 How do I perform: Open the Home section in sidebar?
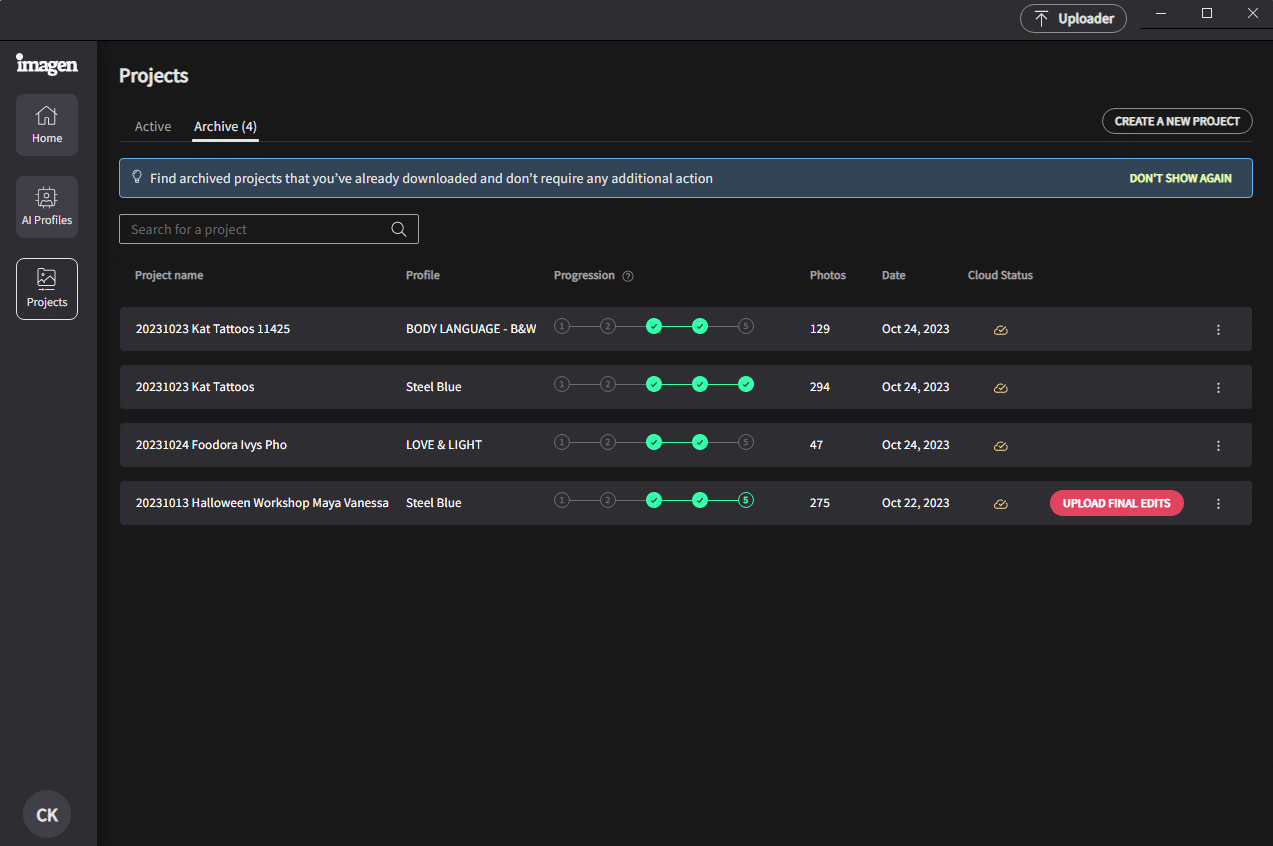click(47, 125)
